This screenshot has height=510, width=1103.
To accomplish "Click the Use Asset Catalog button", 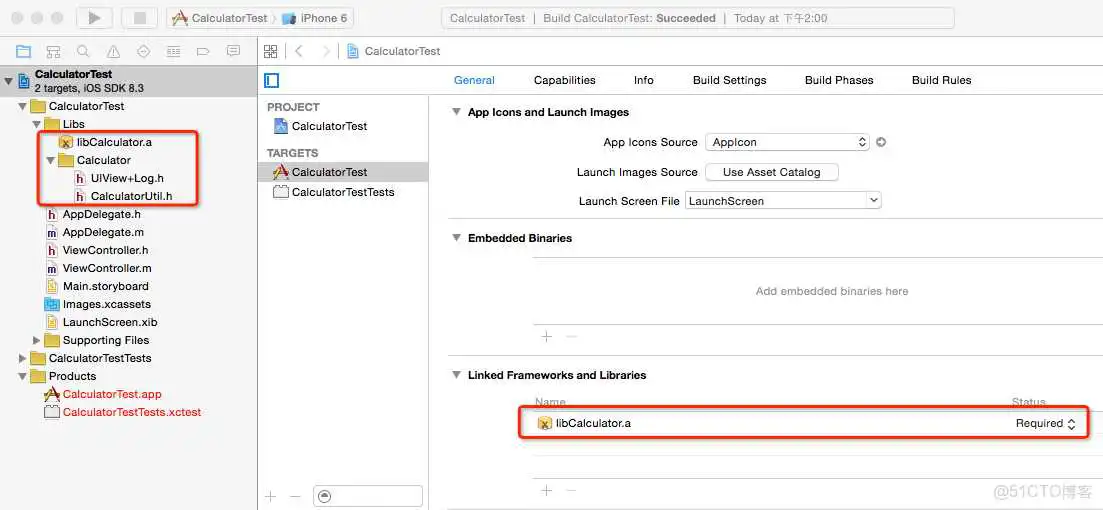I will pos(771,172).
